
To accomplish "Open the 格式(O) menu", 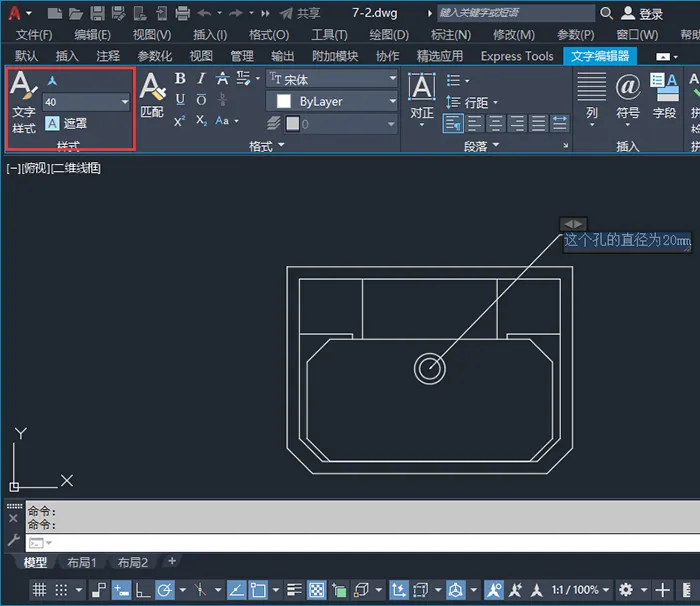I will (269, 35).
